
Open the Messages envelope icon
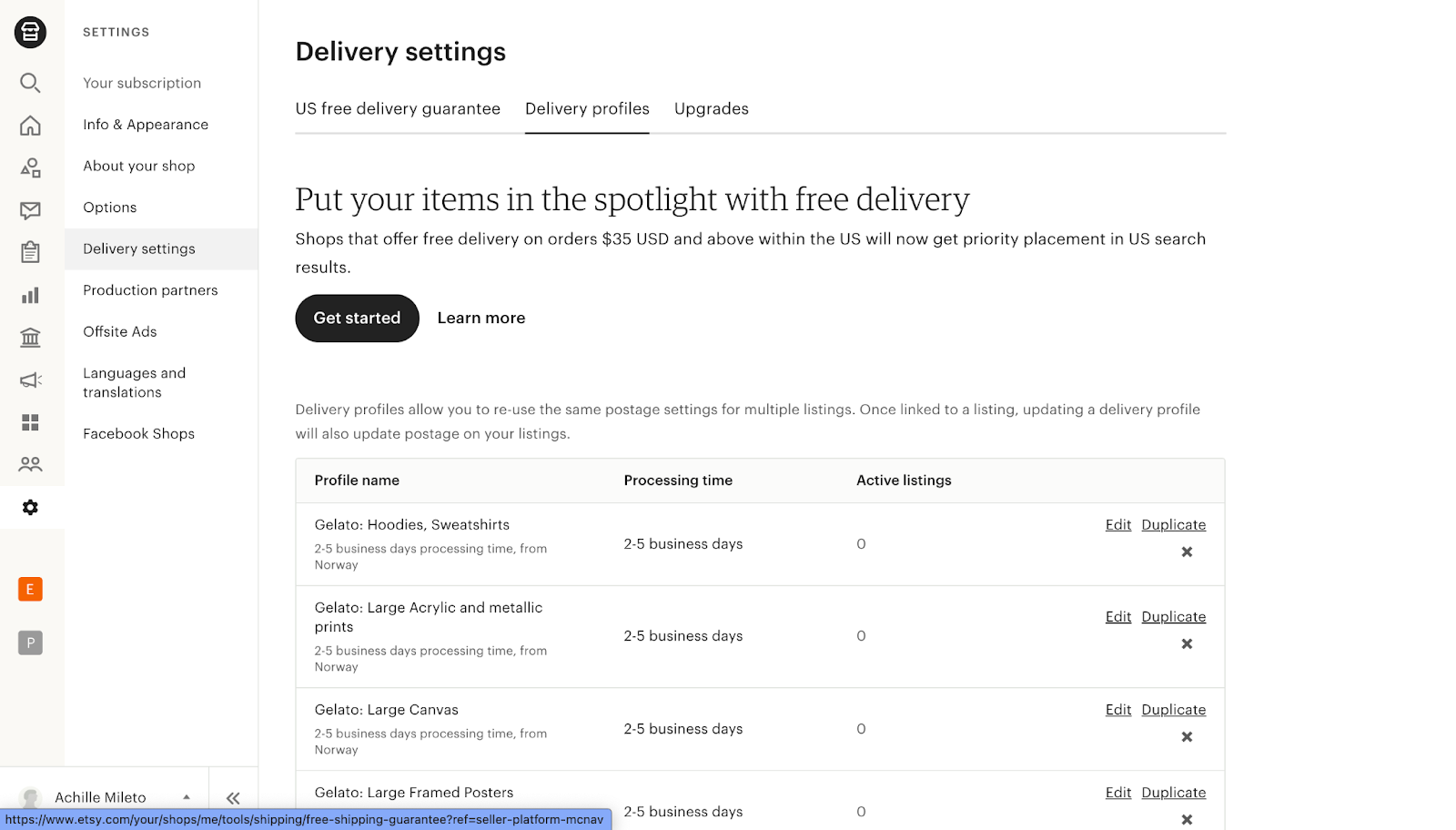pyautogui.click(x=30, y=210)
